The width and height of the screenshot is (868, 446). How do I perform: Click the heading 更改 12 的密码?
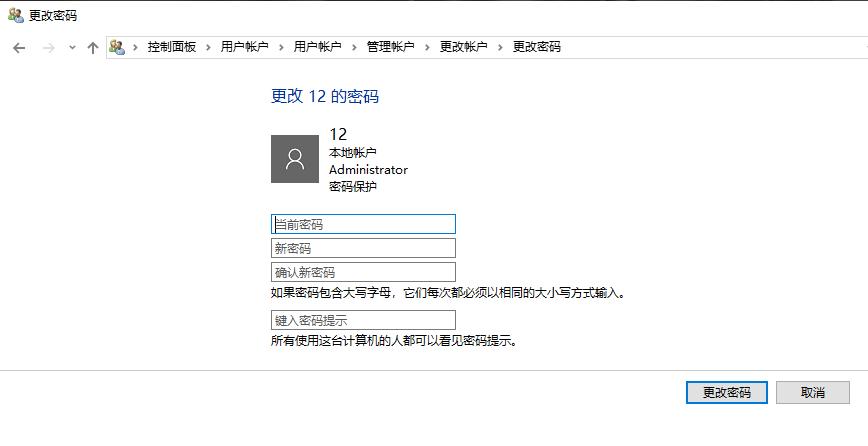(x=325, y=96)
